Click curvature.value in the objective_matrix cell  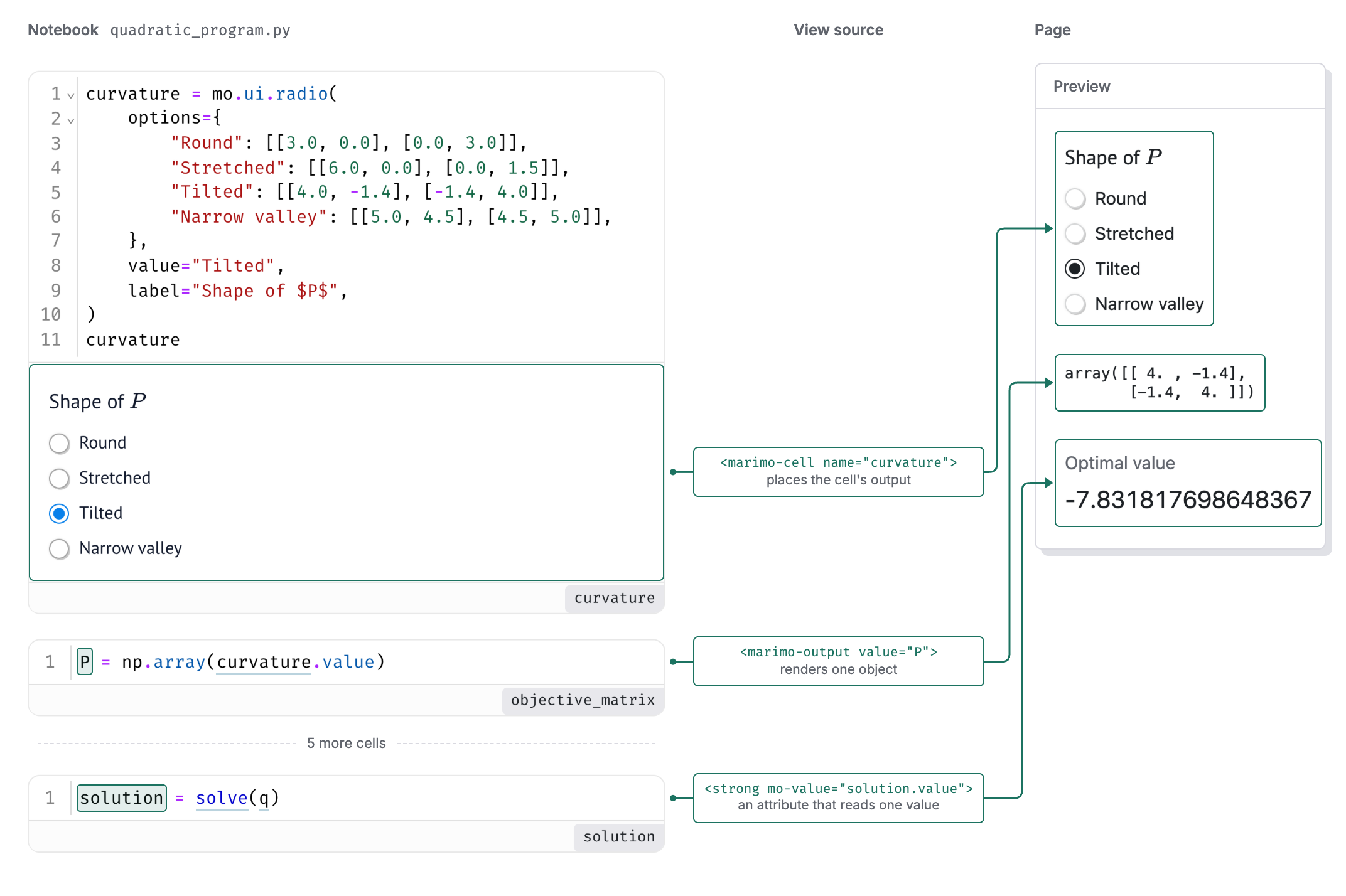(295, 662)
